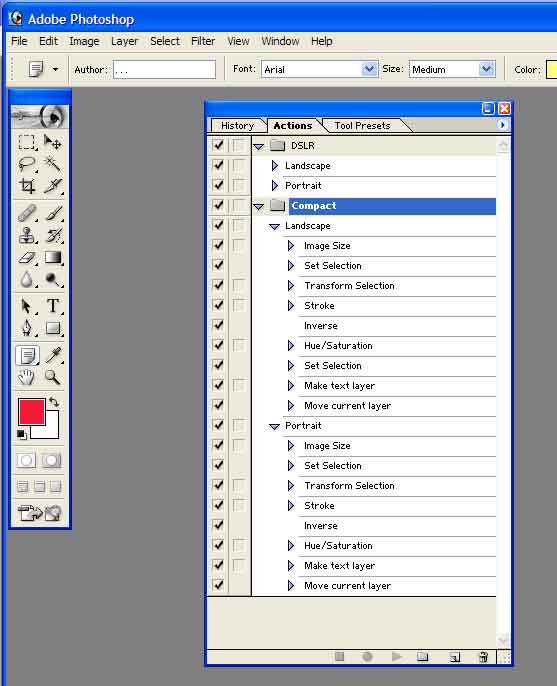Image resolution: width=557 pixels, height=686 pixels.
Task: Expand the DSLR Landscape action
Action: 274,165
